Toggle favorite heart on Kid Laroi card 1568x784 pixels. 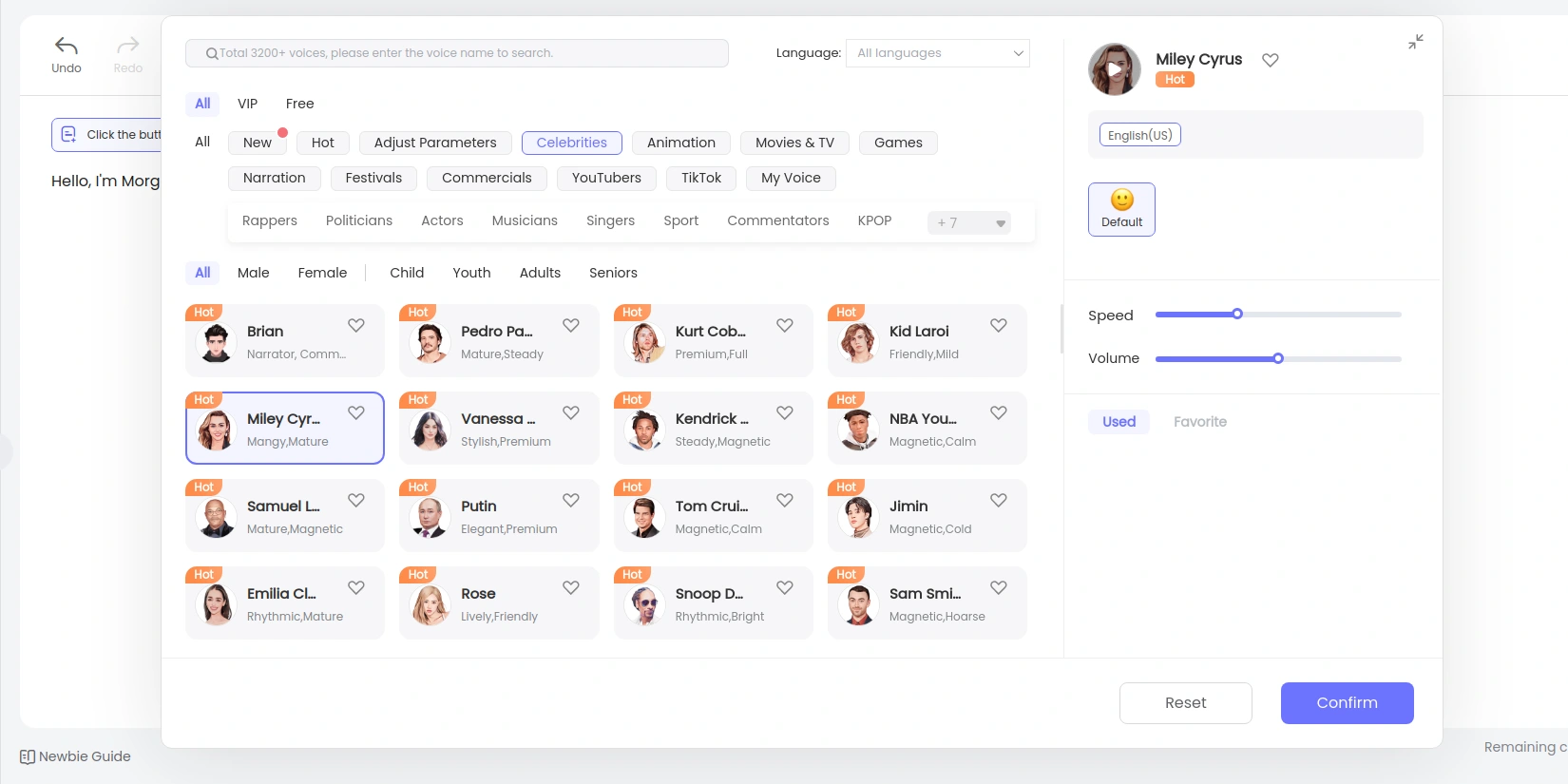[999, 325]
